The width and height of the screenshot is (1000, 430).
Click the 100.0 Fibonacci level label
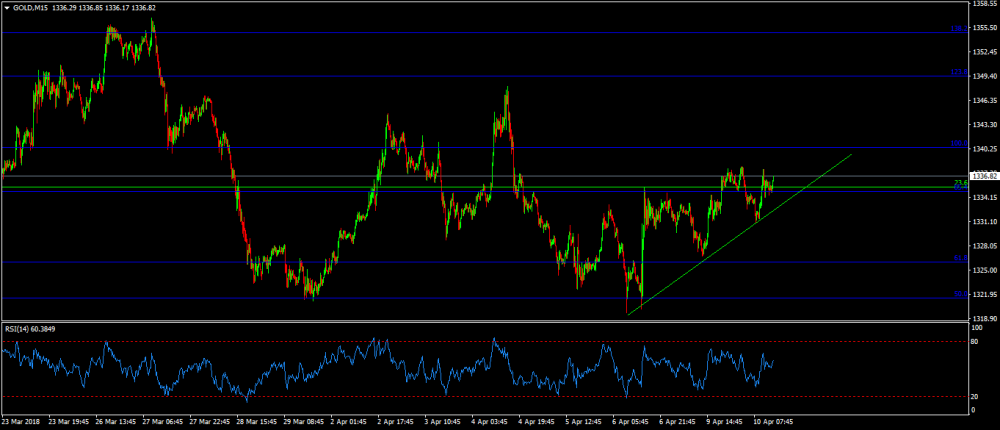pyautogui.click(x=958, y=143)
